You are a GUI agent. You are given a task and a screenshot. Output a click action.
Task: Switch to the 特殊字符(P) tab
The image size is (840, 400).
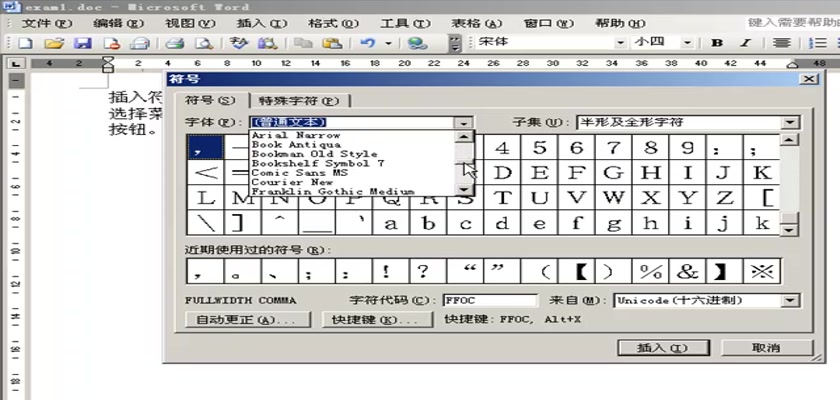(x=298, y=101)
